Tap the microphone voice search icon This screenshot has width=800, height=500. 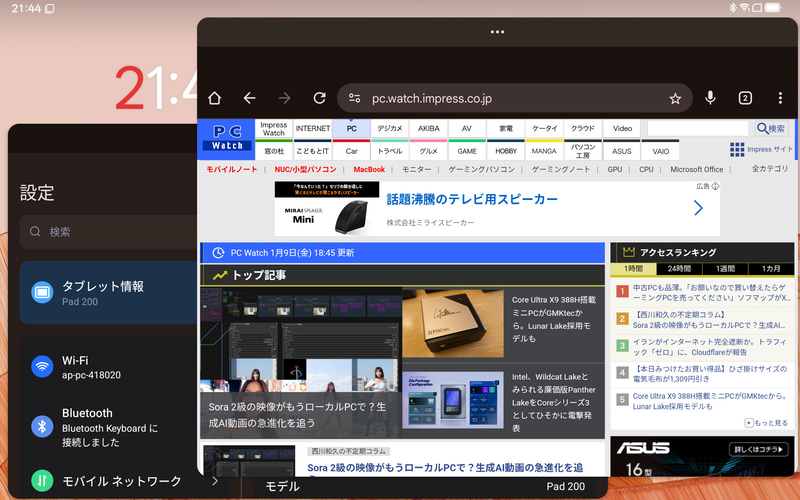pos(710,98)
